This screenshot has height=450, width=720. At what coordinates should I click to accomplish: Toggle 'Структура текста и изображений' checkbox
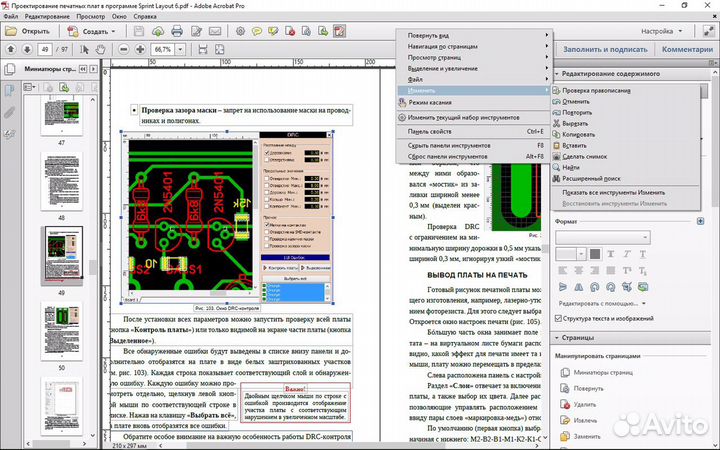pos(558,318)
